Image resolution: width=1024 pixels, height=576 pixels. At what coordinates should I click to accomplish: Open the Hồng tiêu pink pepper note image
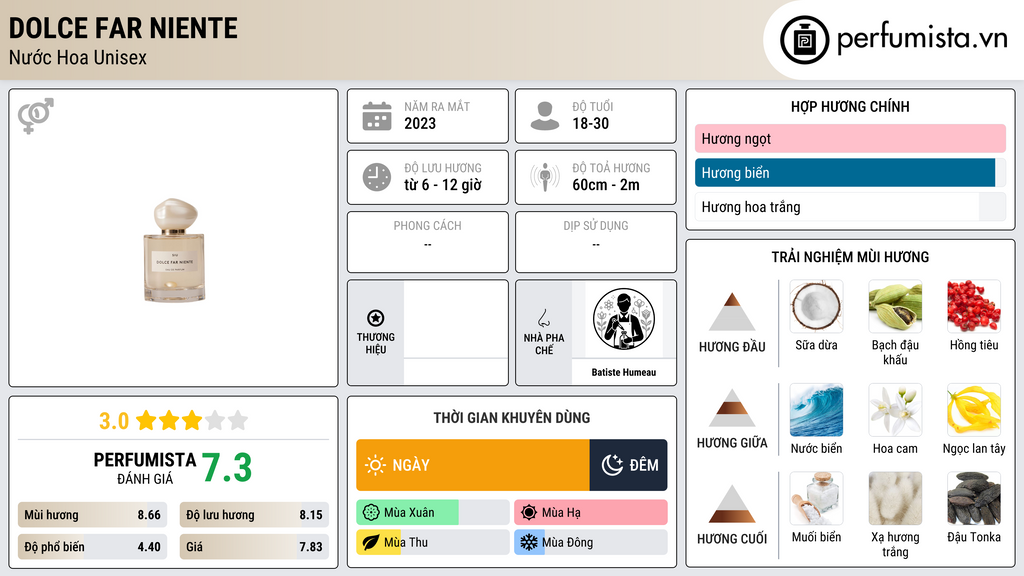(x=974, y=306)
